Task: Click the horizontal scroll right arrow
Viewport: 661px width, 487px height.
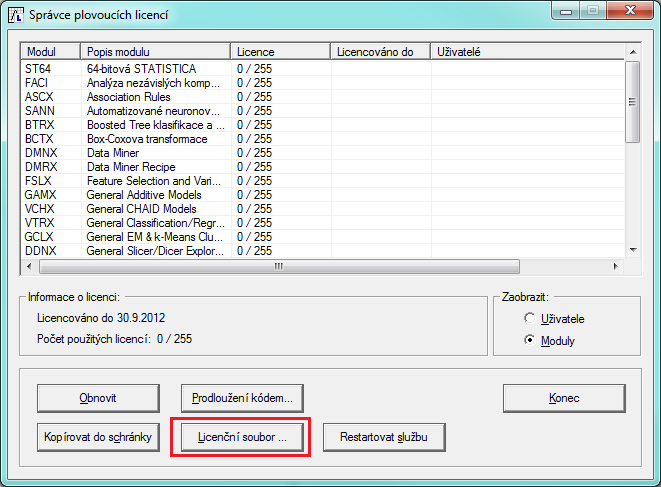Action: click(x=615, y=266)
